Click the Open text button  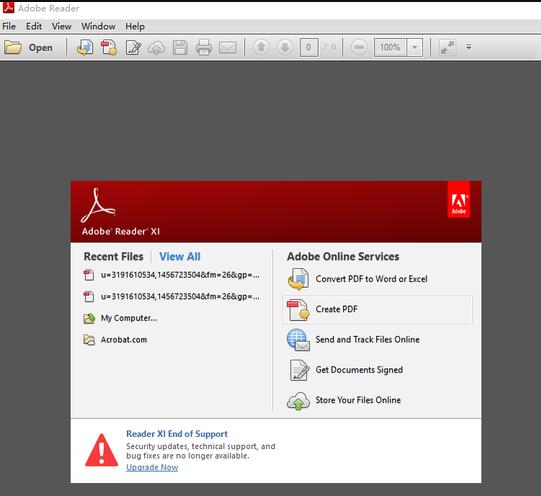(x=41, y=48)
